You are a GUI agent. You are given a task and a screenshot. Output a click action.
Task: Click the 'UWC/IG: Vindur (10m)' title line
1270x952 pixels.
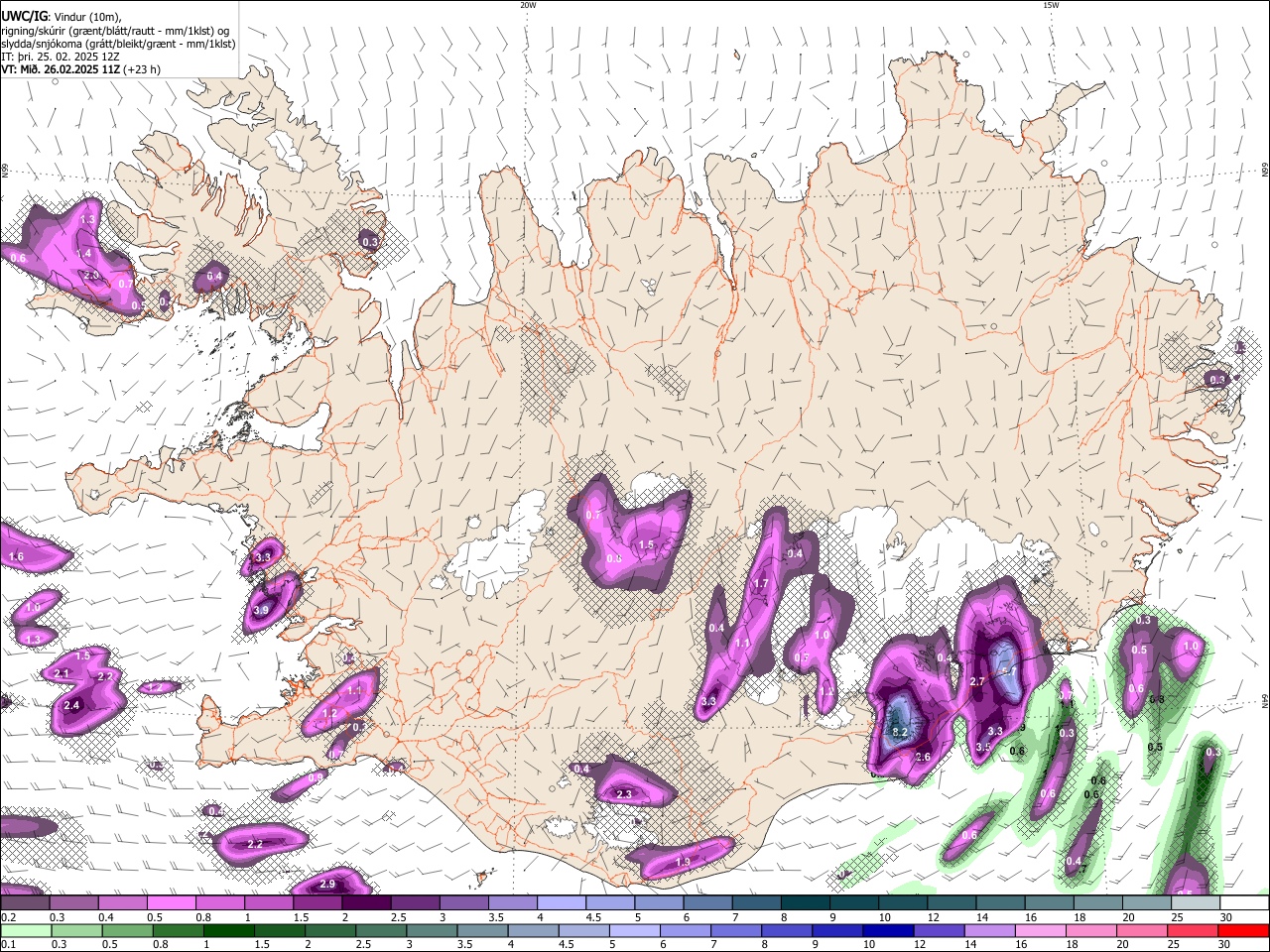pos(61,16)
